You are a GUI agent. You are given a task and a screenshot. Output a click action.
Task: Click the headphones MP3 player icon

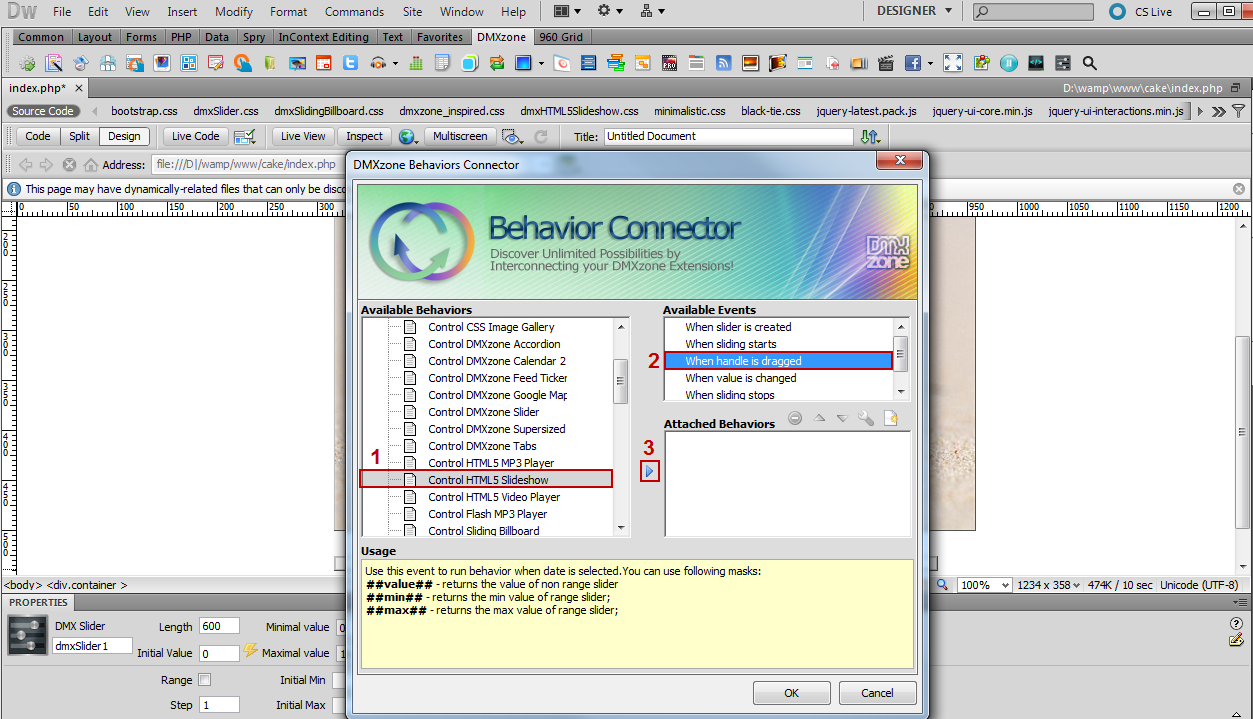[378, 63]
